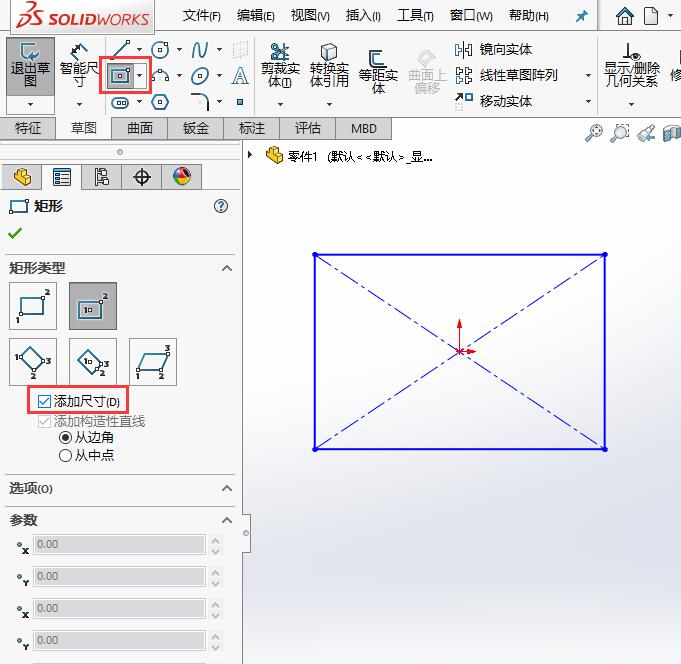Select the Line sketch tool
The height and width of the screenshot is (664, 681).
coord(120,49)
